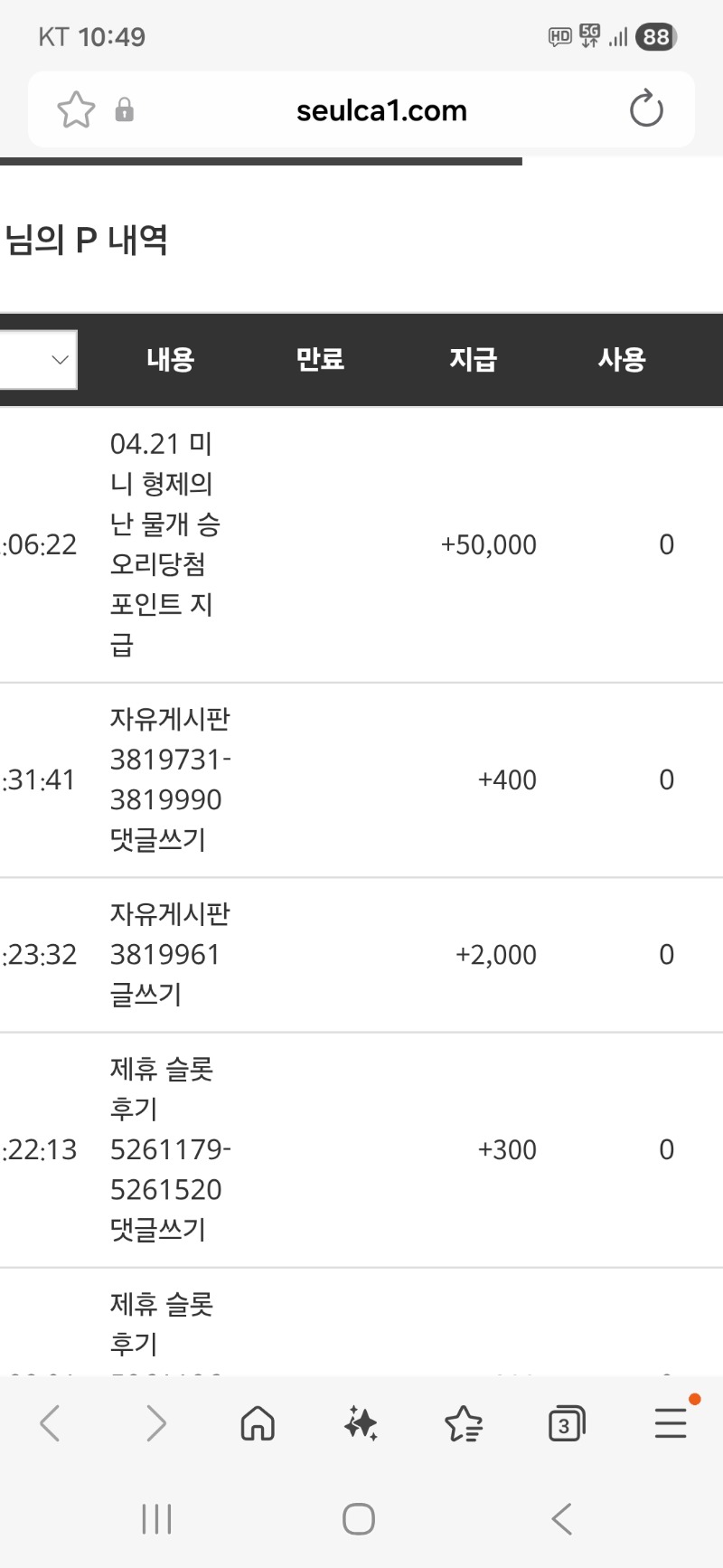Tap the 내용 column header
Image resolution: width=723 pixels, height=1568 pixels.
pos(171,360)
